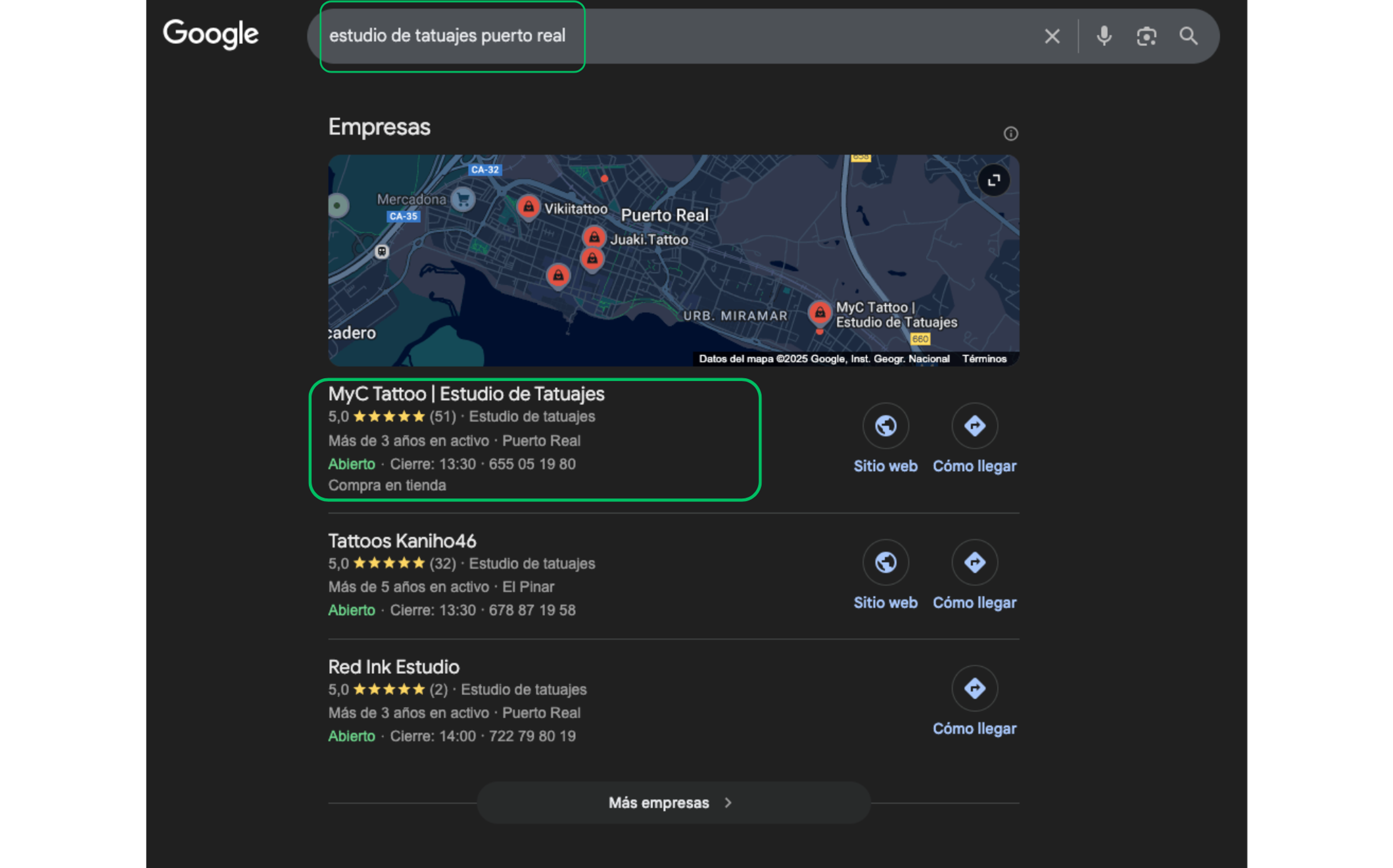Click the (32) reviews count
This screenshot has height=868, width=1393.
[x=443, y=563]
